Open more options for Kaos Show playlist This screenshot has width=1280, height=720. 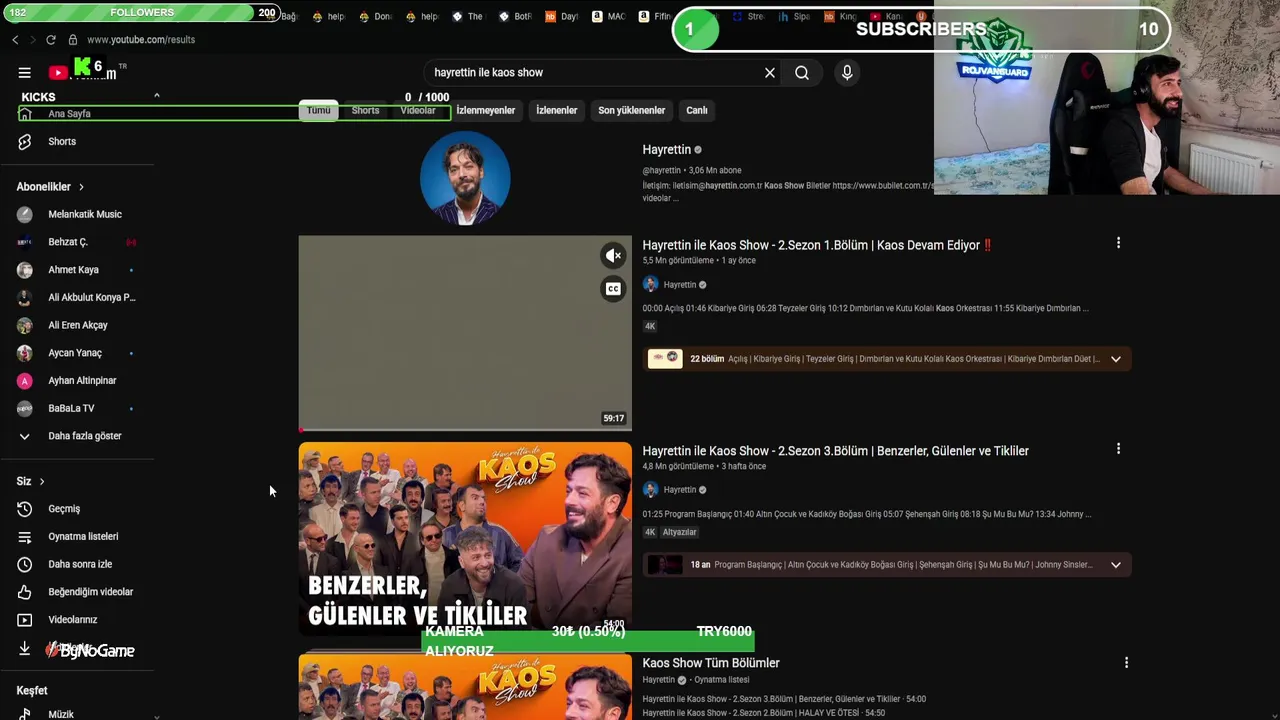[1126, 663]
